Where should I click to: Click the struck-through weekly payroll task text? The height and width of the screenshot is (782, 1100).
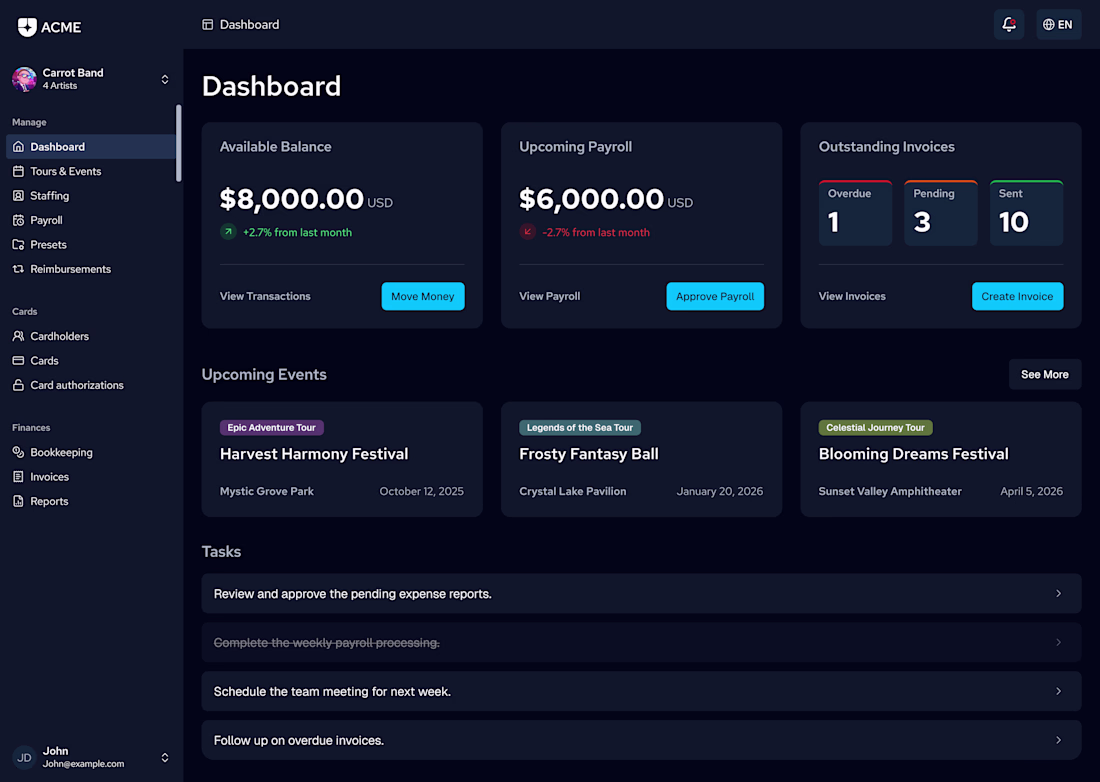point(326,642)
